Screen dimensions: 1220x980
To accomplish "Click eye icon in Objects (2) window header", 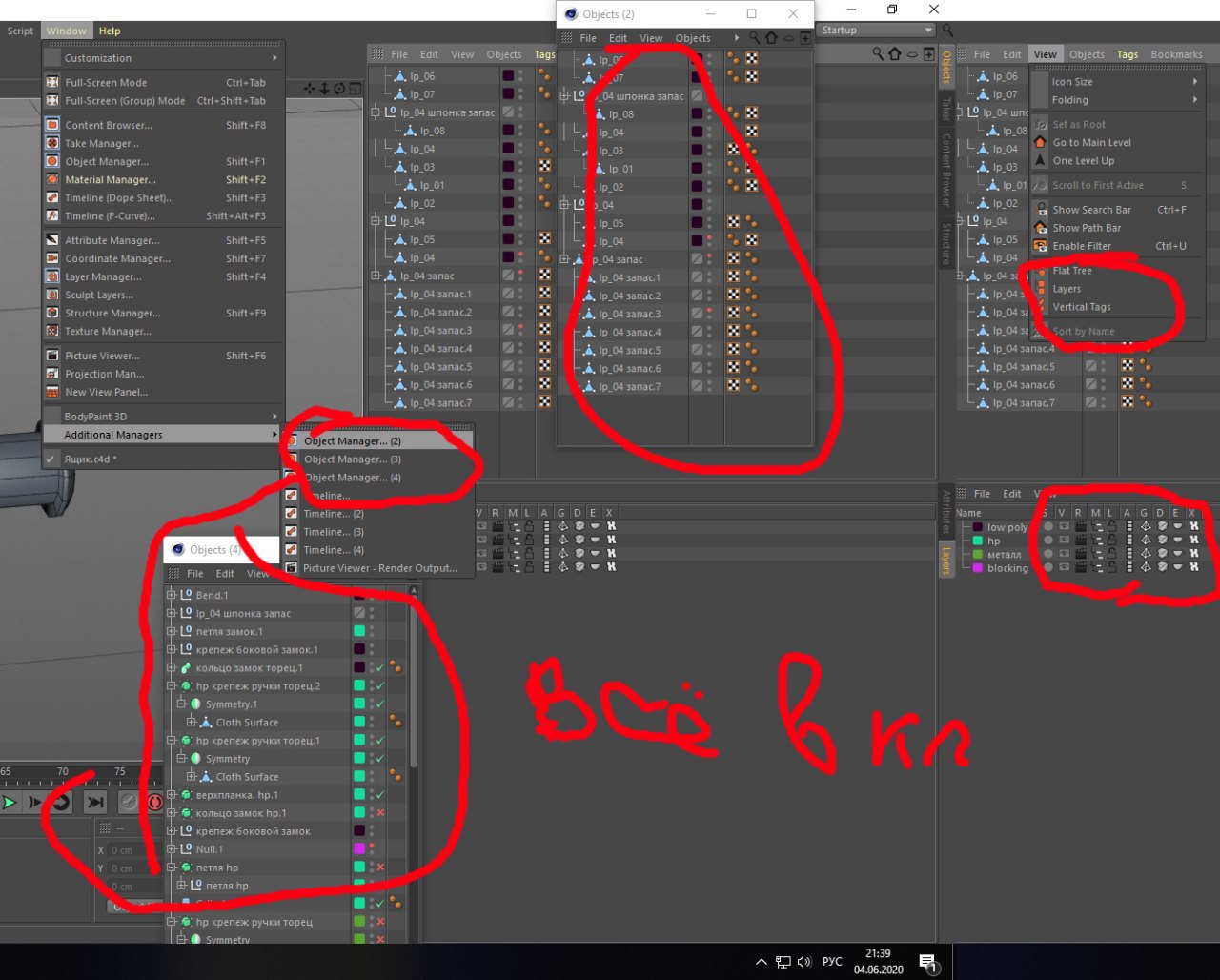I will [x=789, y=38].
